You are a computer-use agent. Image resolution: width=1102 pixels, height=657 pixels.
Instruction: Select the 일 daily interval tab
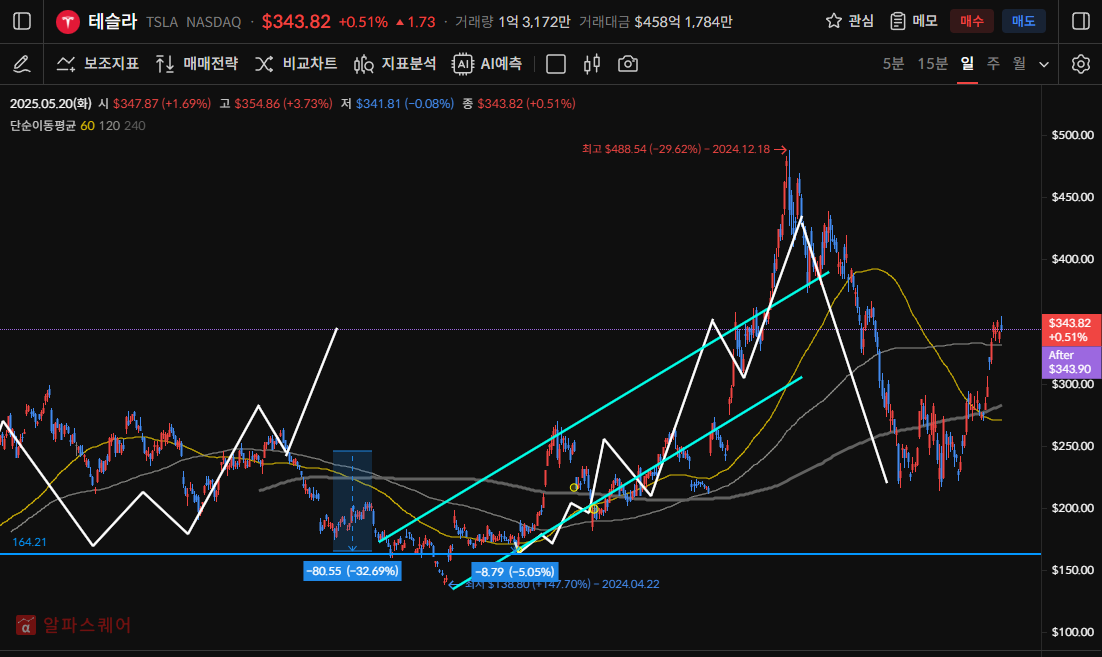pos(968,64)
